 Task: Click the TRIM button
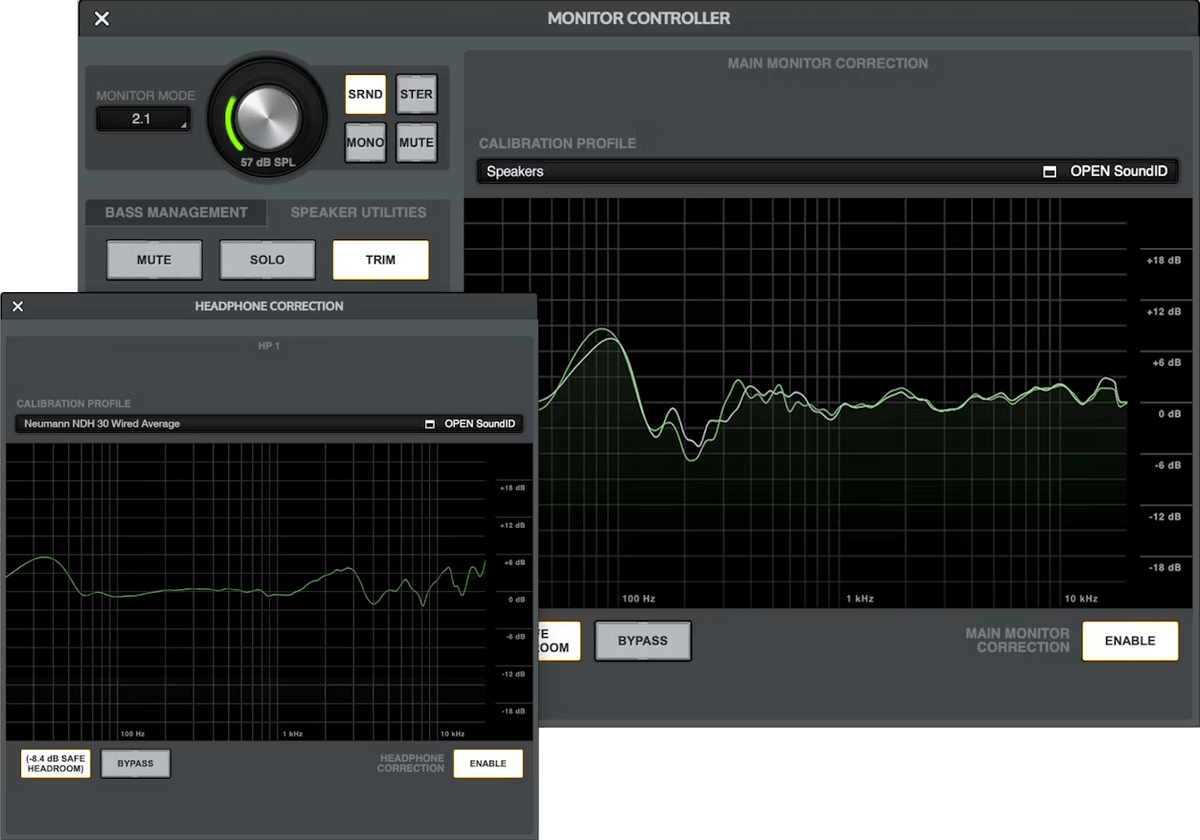coord(380,260)
